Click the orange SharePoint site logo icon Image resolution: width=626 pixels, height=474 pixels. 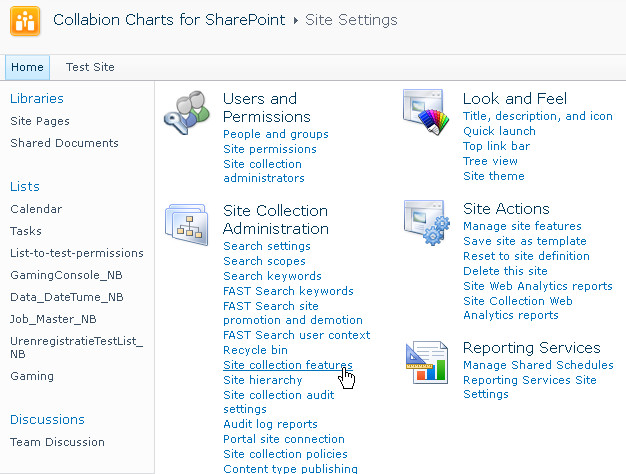pyautogui.click(x=24, y=22)
